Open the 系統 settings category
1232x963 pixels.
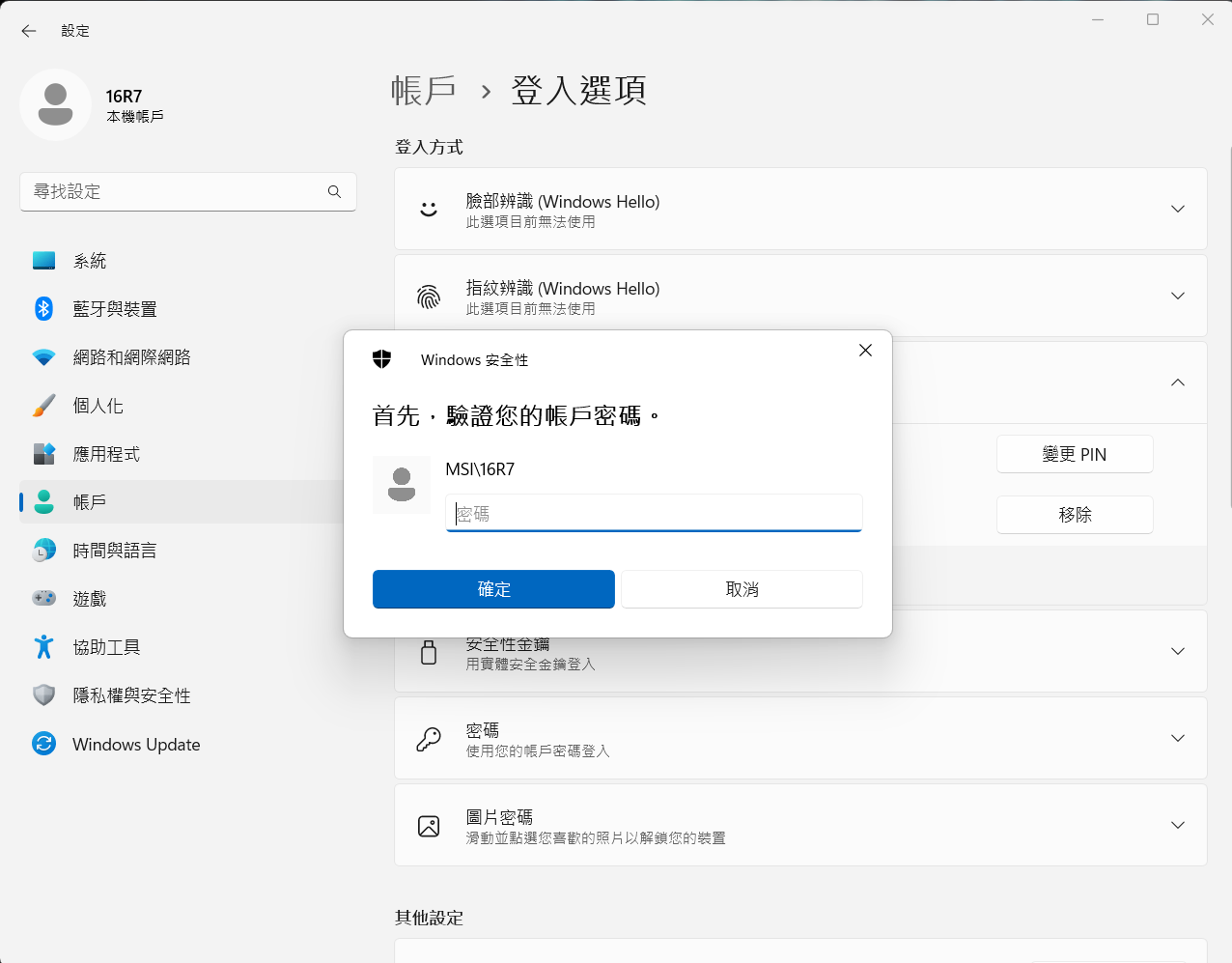click(x=90, y=261)
